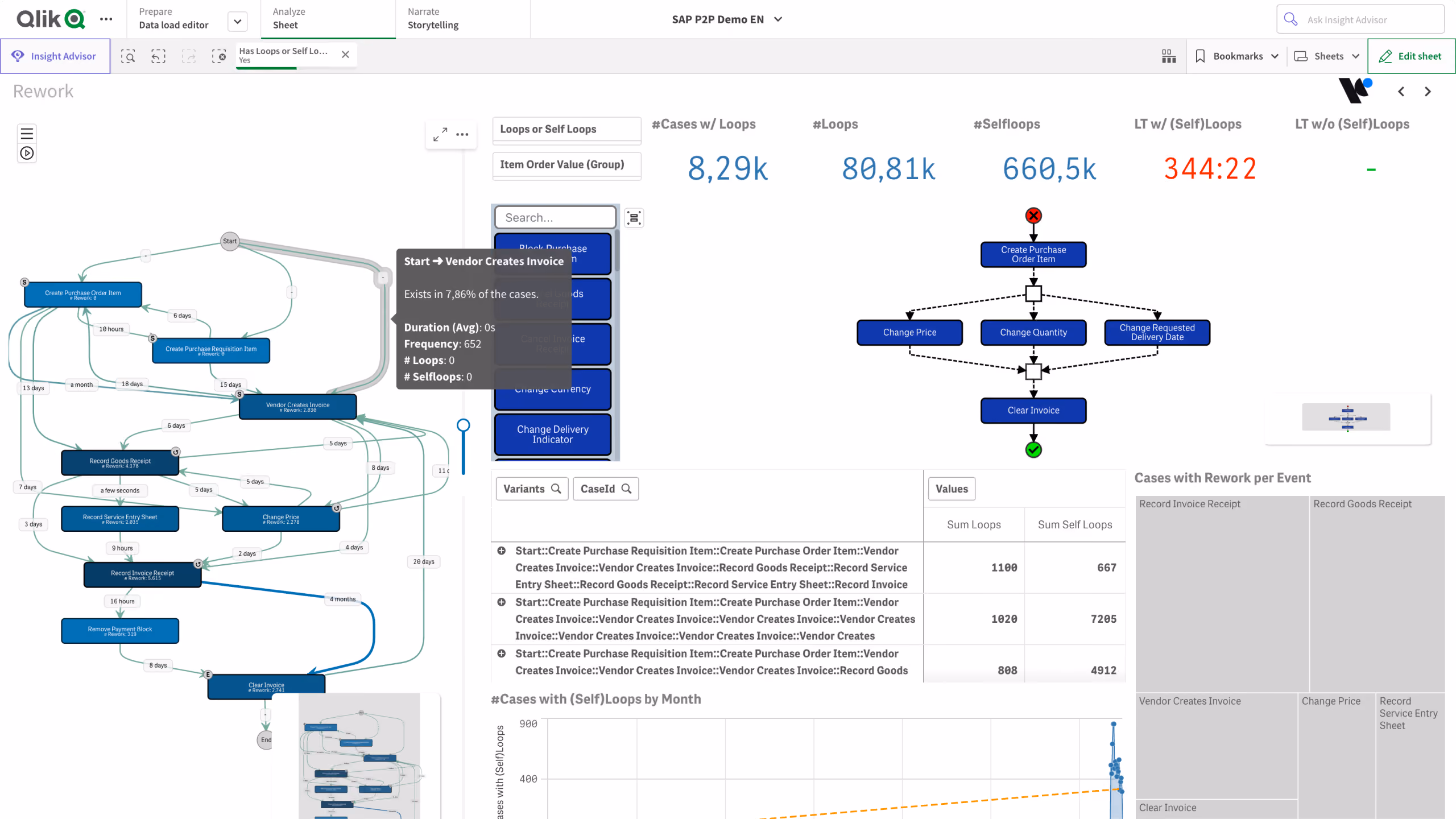This screenshot has height=819, width=1456.
Task: Click Change Requested Delivery Date node
Action: pos(1157,332)
